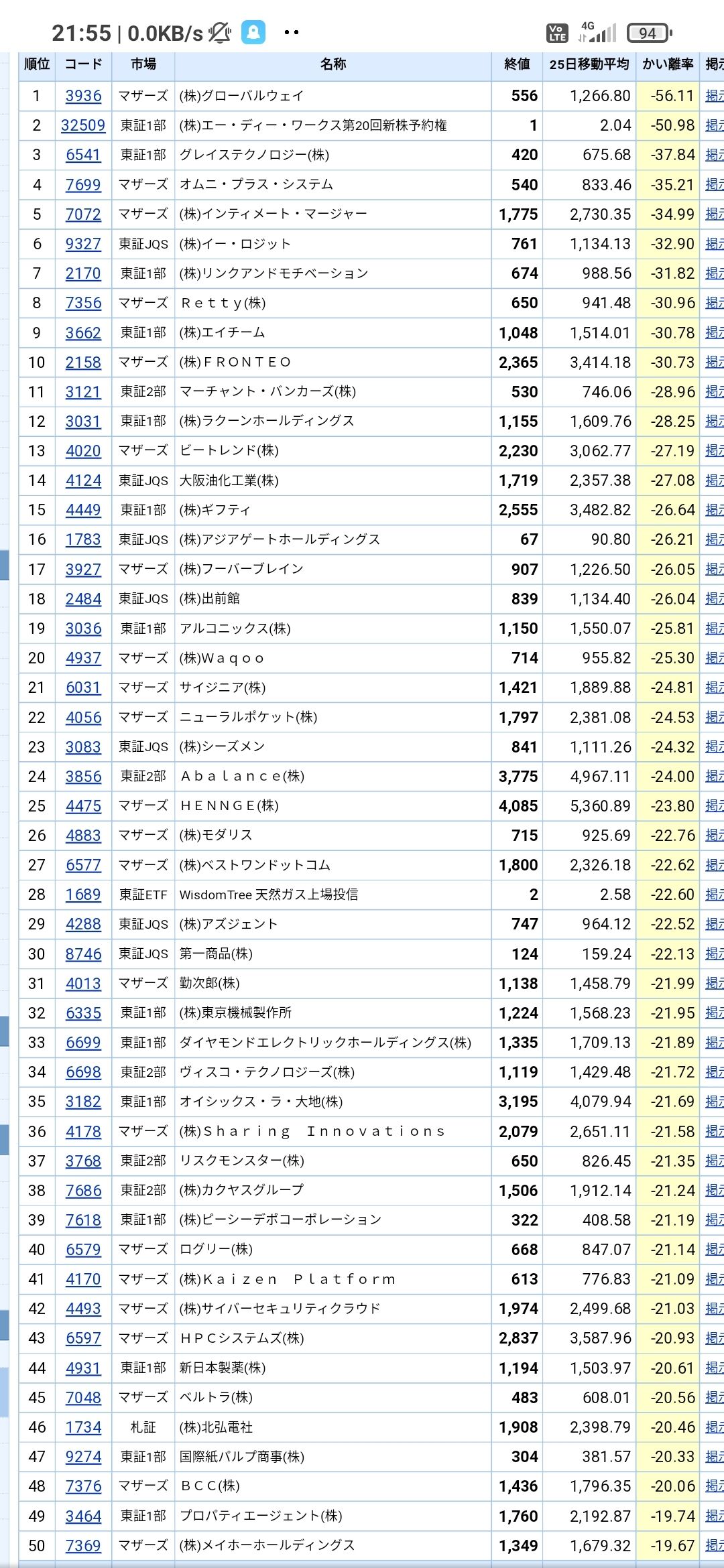Image resolution: width=724 pixels, height=1568 pixels.
Task: Tap the VoLTE status icon
Action: [556, 33]
